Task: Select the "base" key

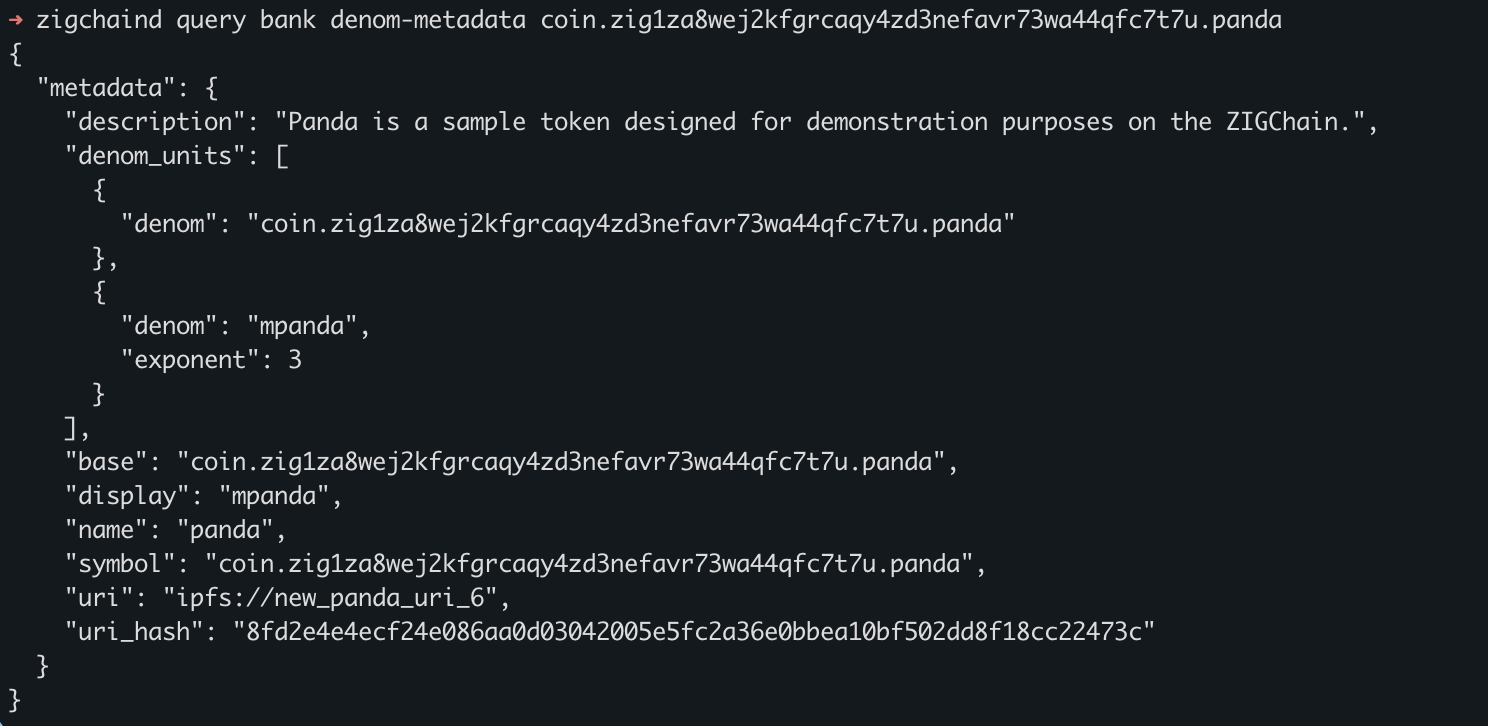Action: (x=106, y=462)
